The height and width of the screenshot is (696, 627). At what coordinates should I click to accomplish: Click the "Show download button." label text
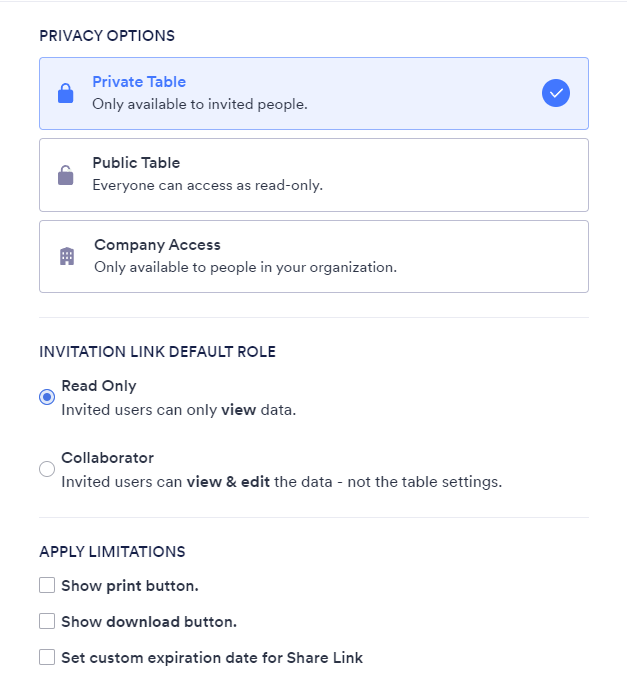[149, 622]
